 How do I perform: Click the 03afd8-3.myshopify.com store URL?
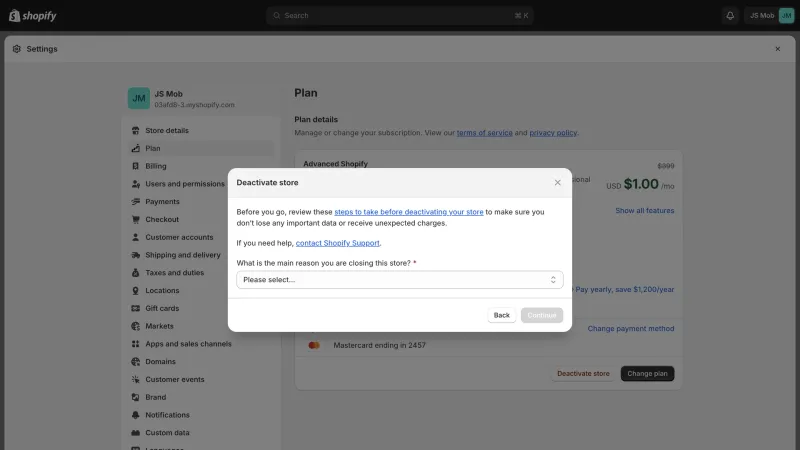coord(194,105)
